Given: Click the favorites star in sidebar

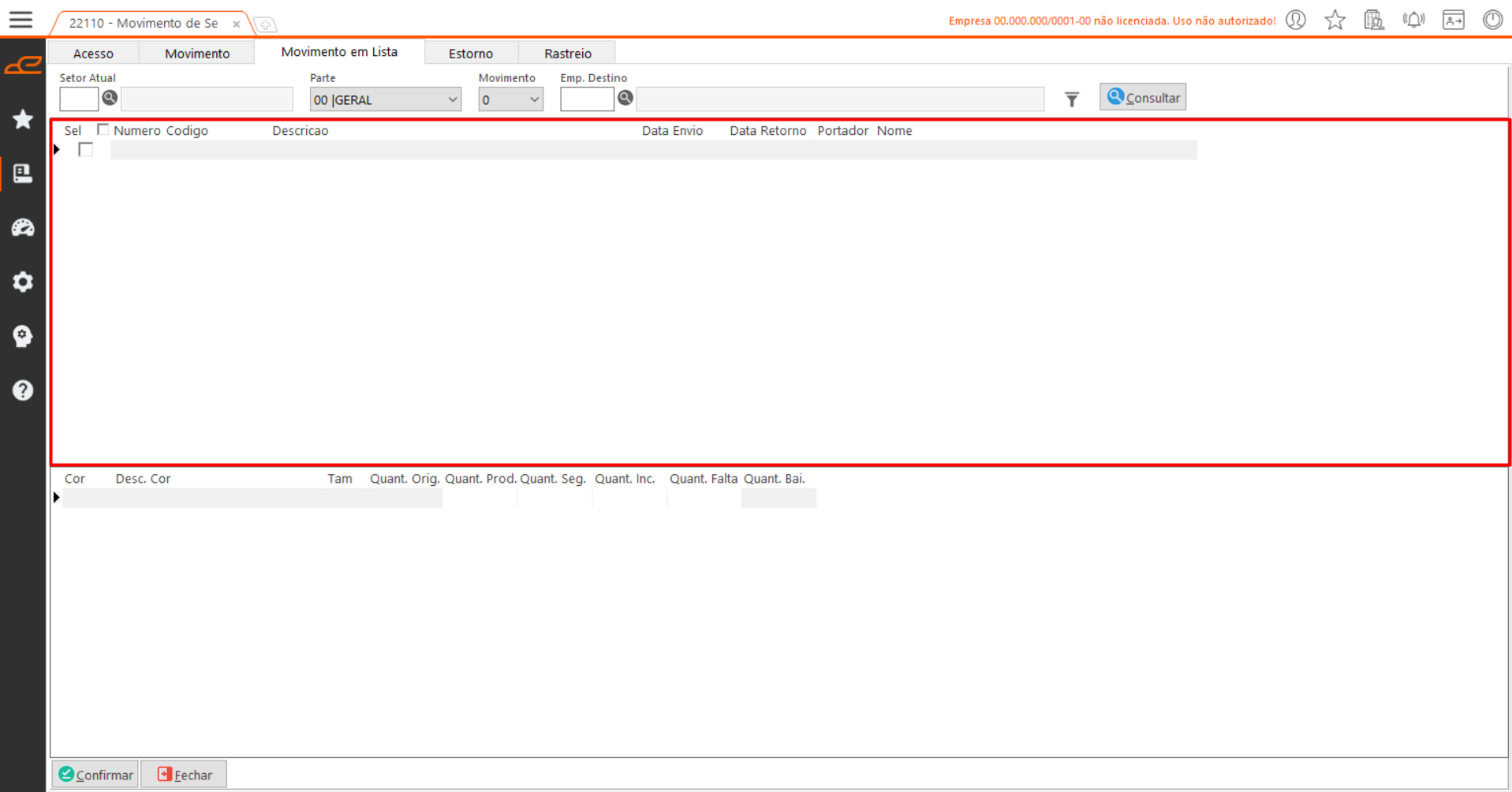Looking at the screenshot, I should 23,119.
